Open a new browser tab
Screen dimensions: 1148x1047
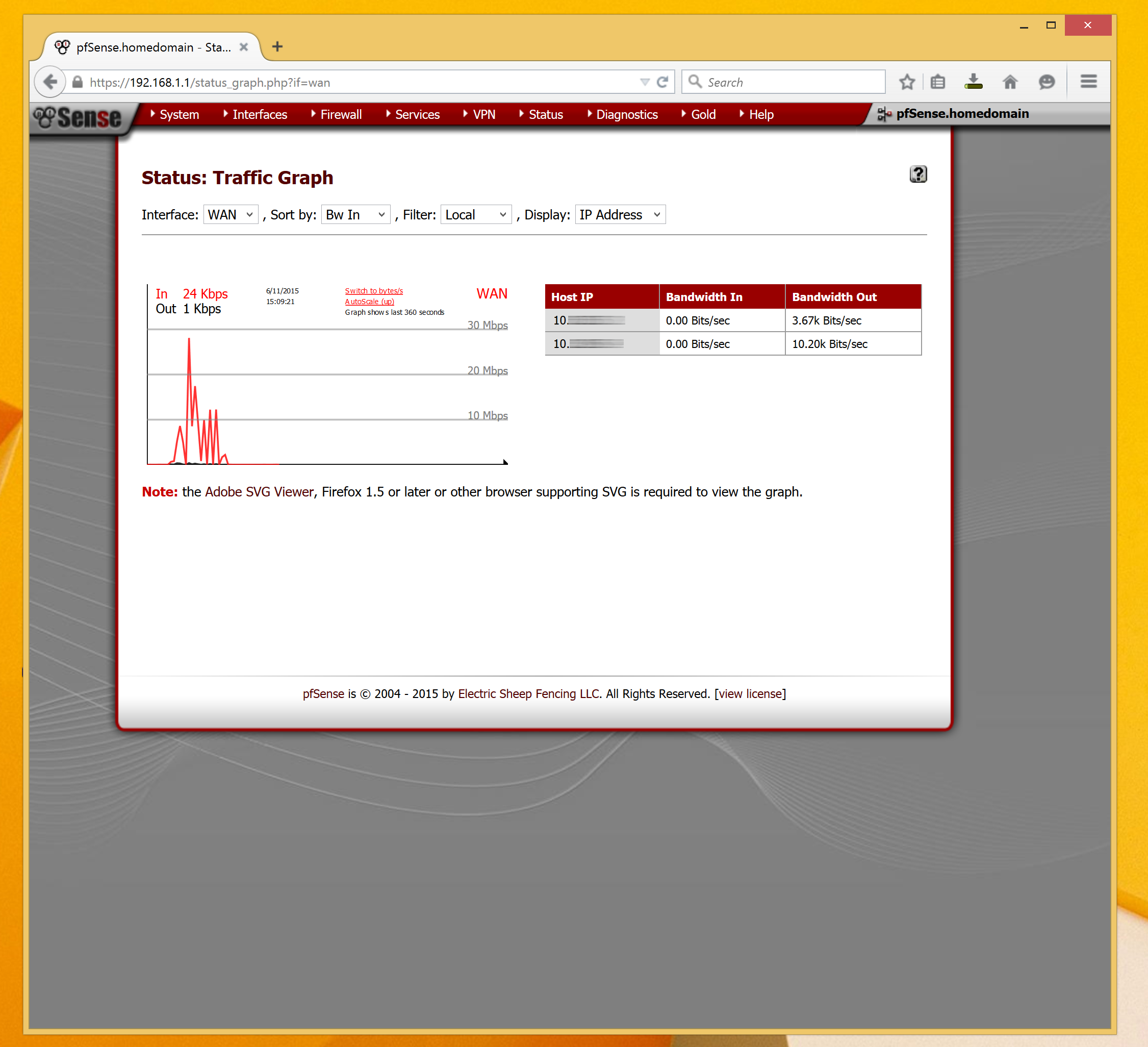[277, 47]
